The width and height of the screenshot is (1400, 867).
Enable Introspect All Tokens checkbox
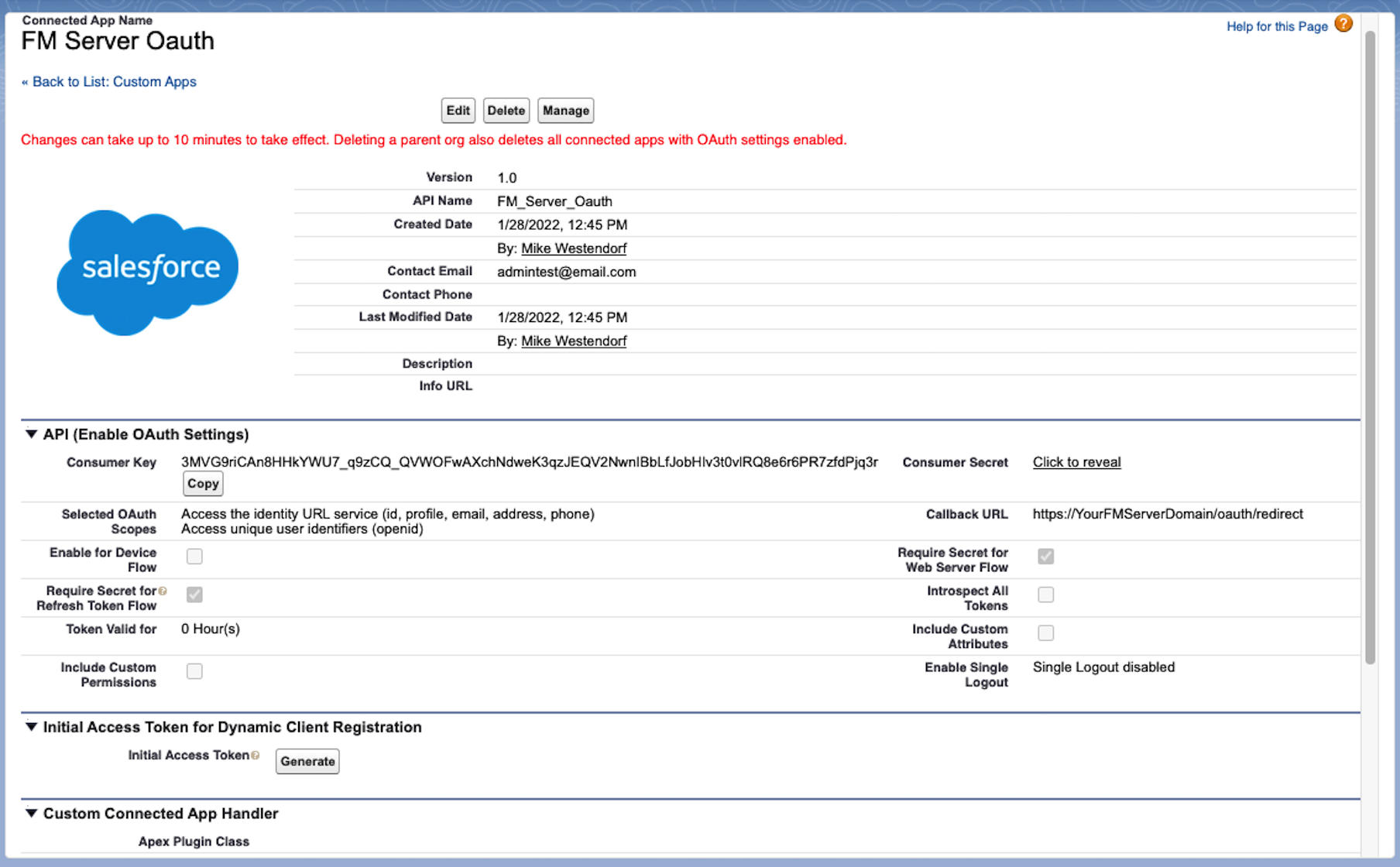1045,595
